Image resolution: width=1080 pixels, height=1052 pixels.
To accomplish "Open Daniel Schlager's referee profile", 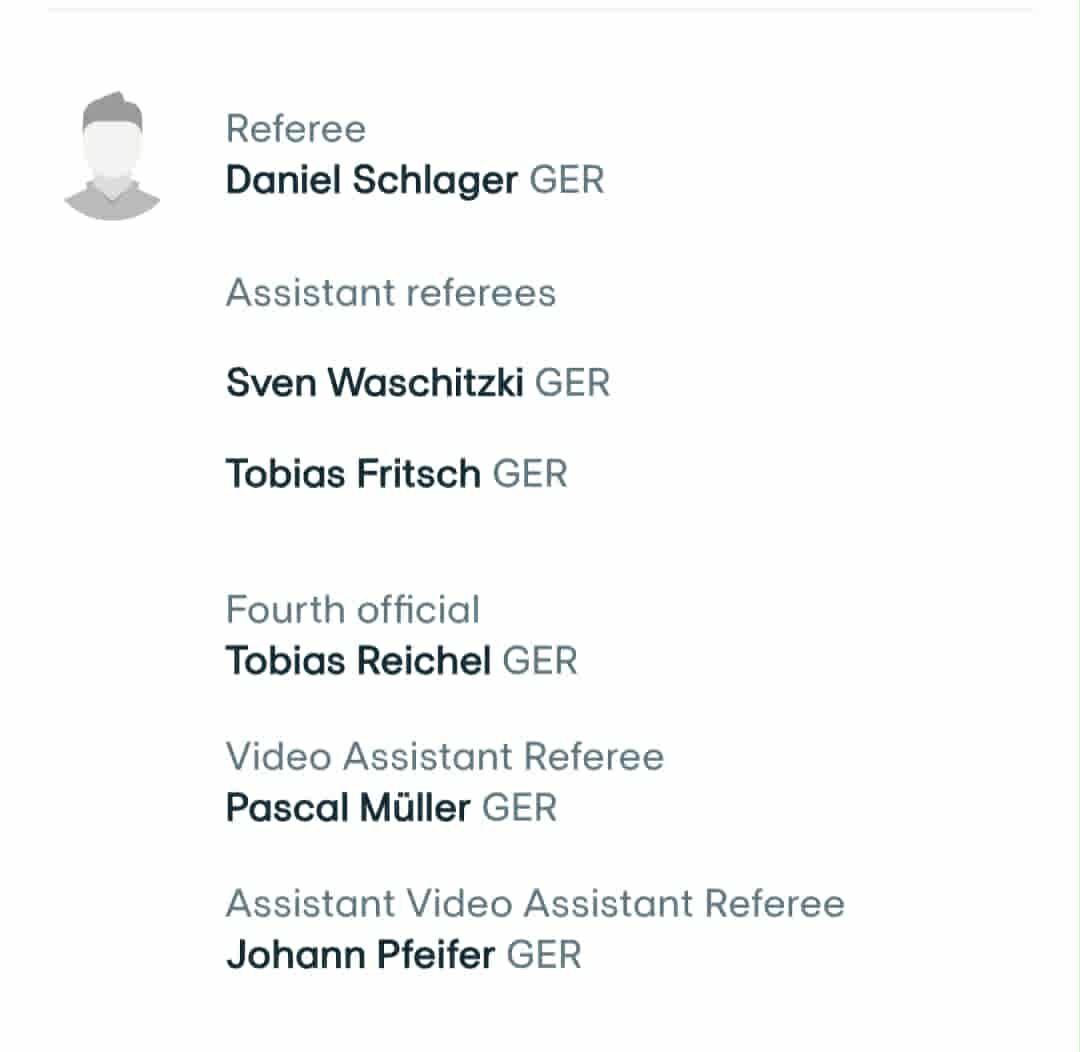I will 371,180.
